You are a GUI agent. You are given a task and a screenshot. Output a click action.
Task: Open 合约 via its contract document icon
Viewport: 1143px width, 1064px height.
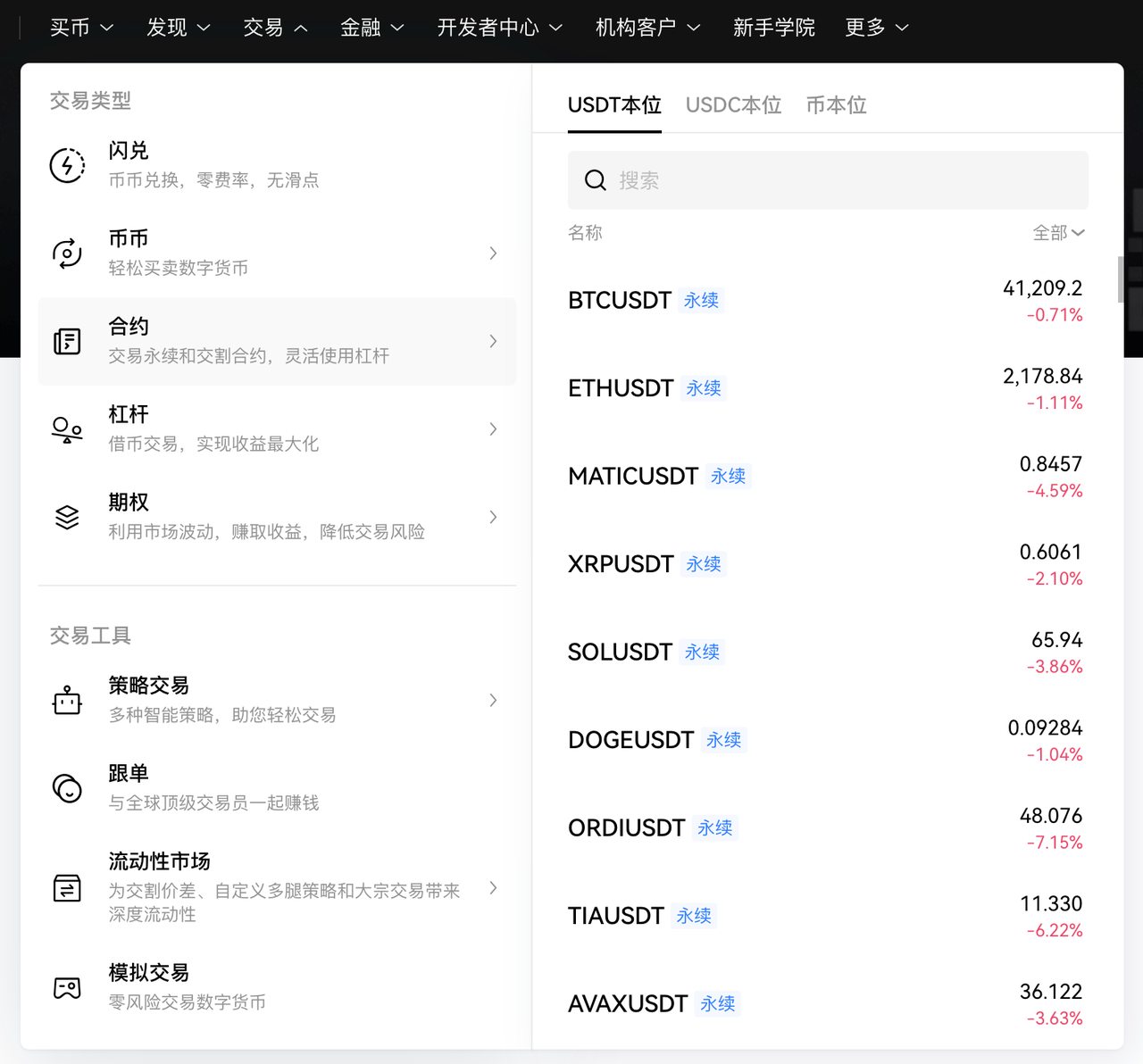pyautogui.click(x=67, y=341)
